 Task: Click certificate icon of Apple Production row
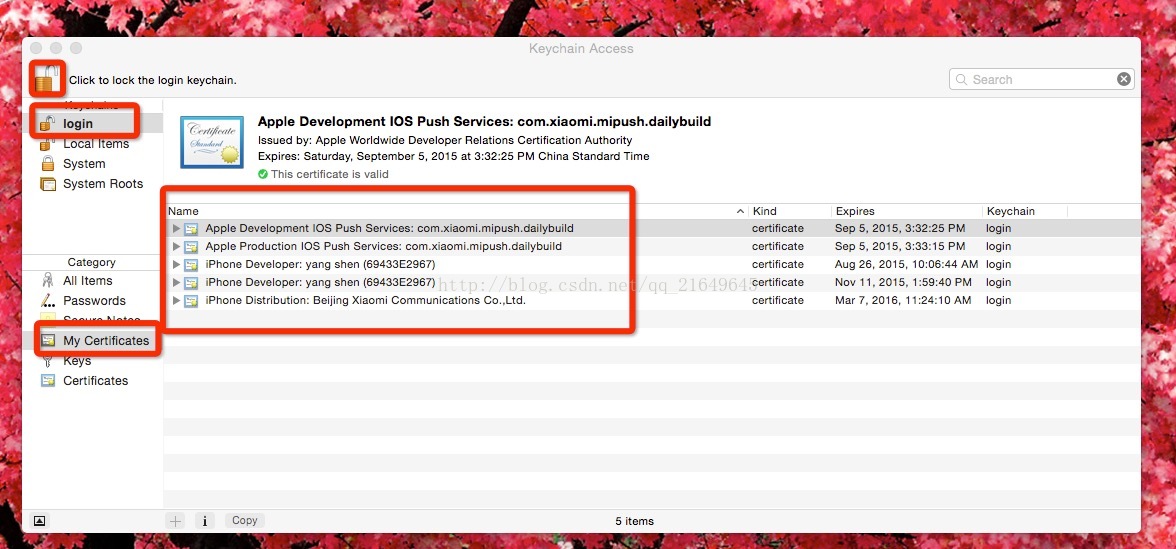click(191, 246)
